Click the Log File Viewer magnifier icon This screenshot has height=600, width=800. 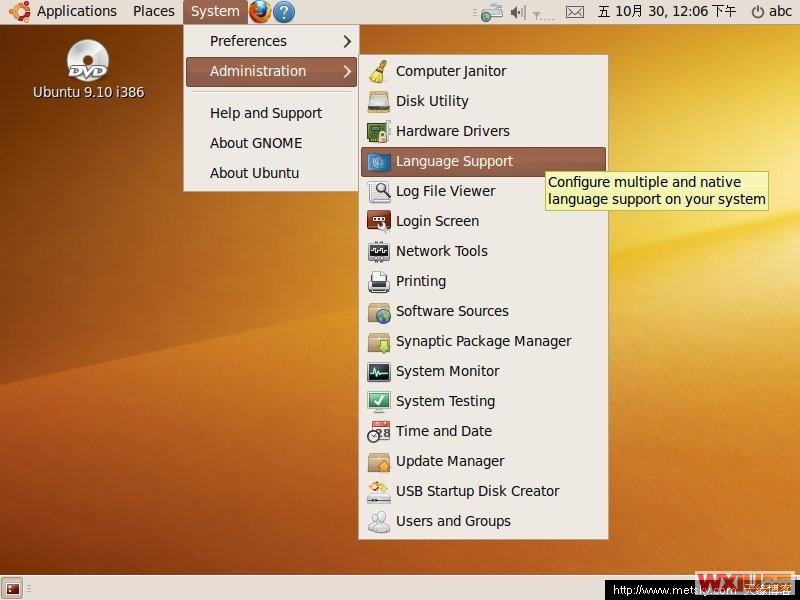[x=378, y=191]
